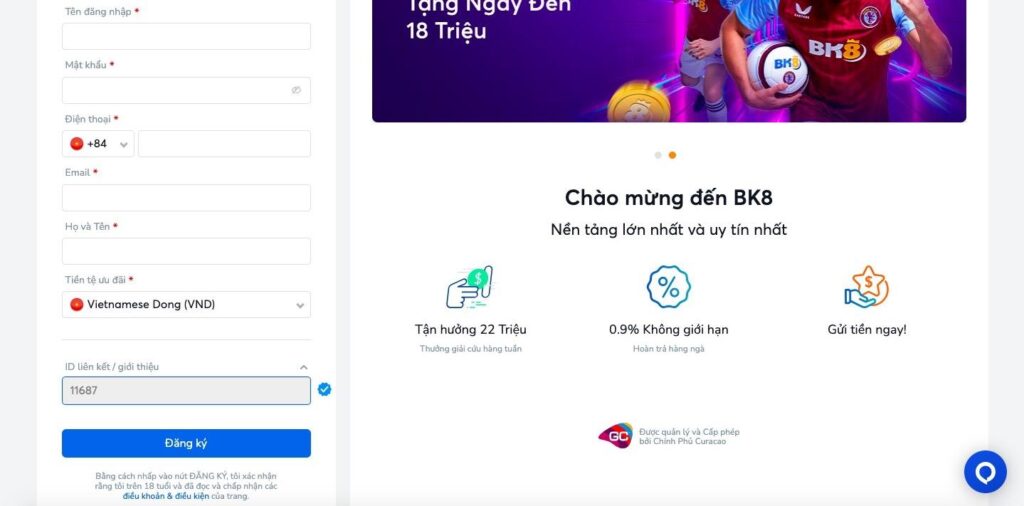The width and height of the screenshot is (1024, 506).
Task: Click the Tận hưởng 22 Triệu cash hand icon
Action: 470,287
